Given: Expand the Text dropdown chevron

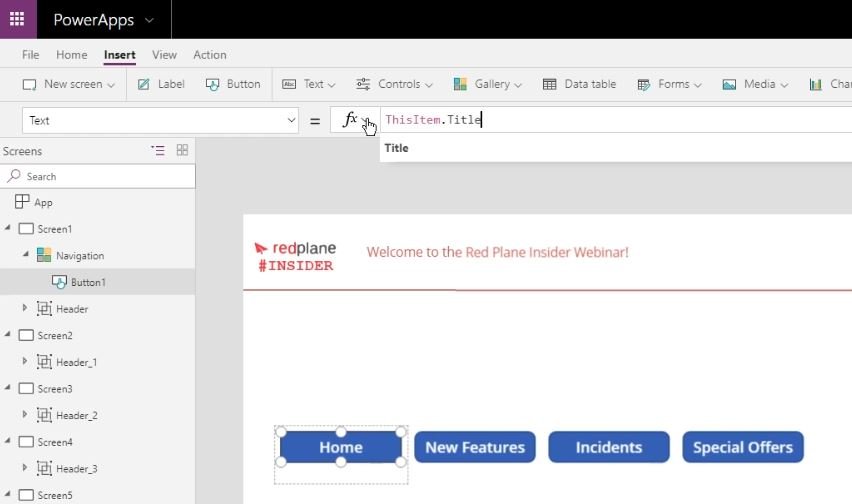Looking at the screenshot, I should point(331,85).
